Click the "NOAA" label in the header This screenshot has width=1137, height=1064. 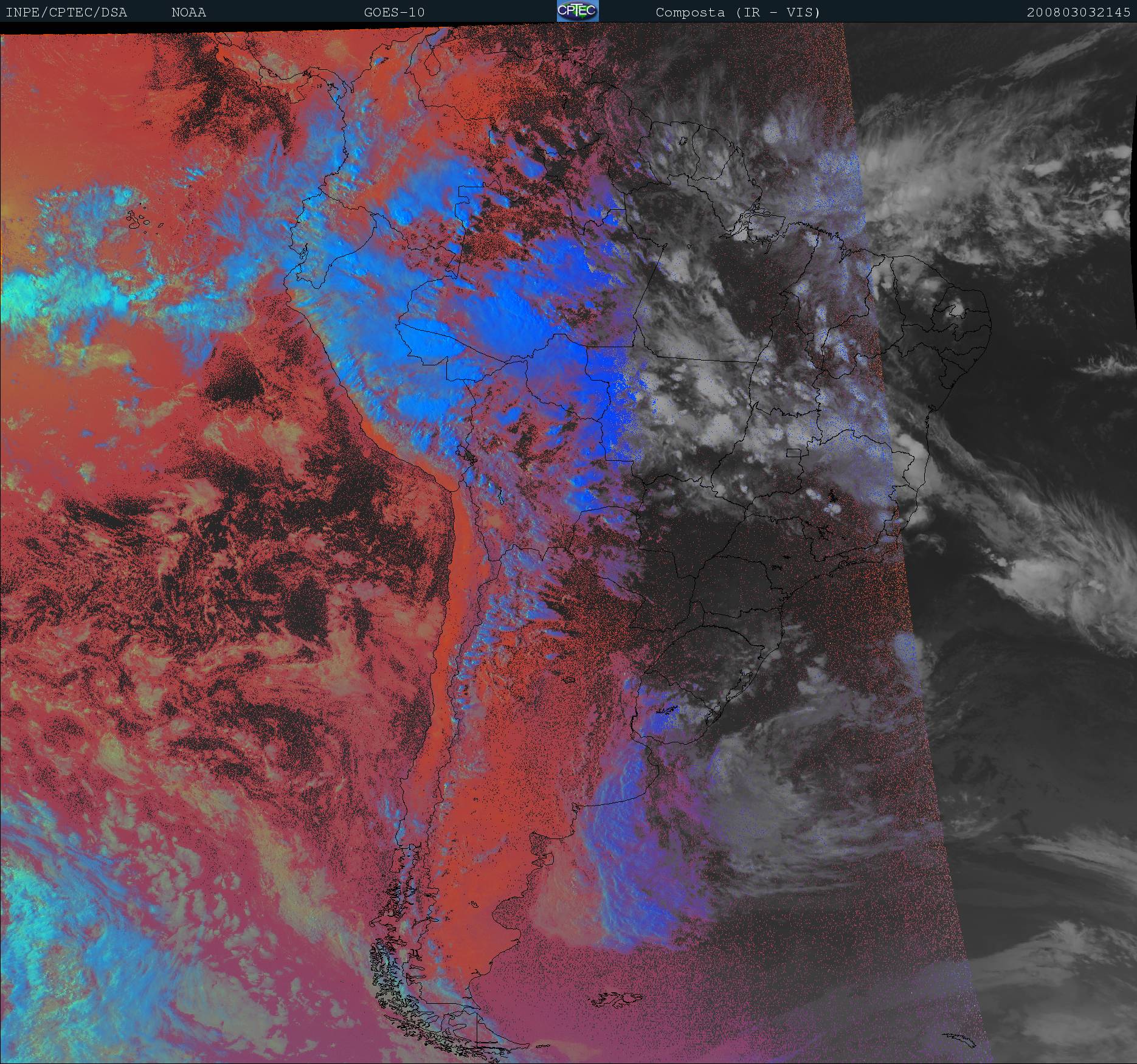click(x=188, y=12)
